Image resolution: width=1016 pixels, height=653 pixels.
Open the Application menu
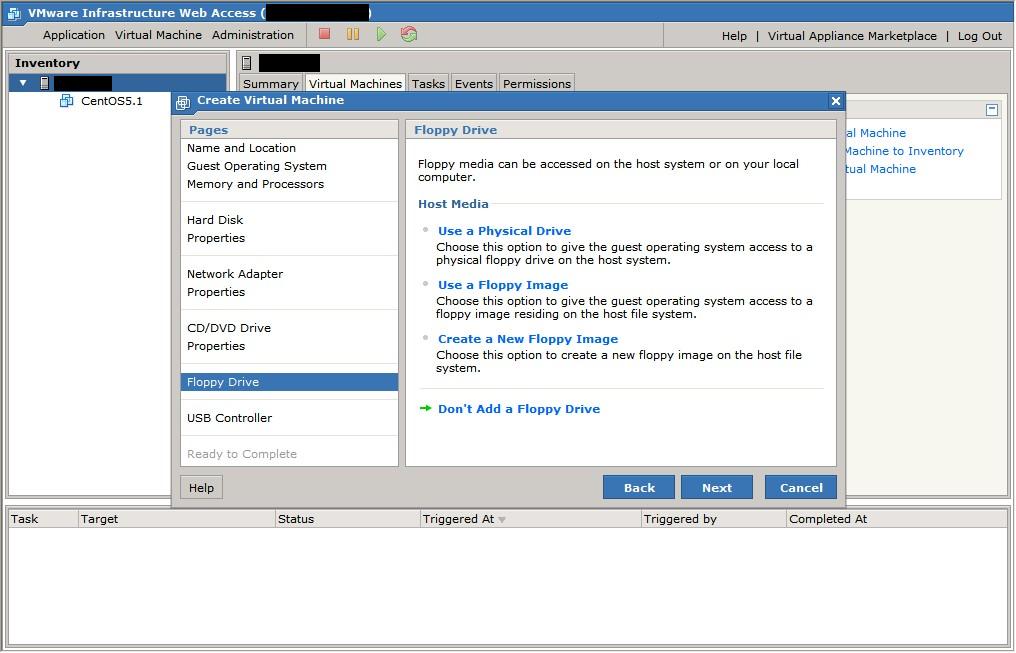(74, 35)
